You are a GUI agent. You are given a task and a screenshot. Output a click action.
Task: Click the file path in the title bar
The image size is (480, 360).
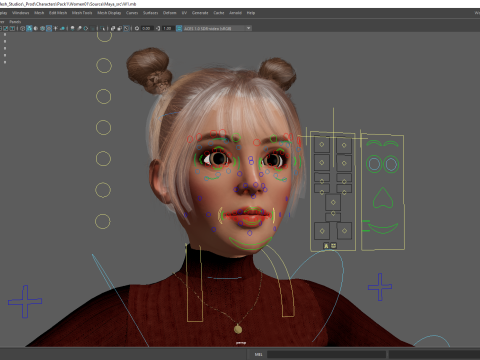point(68,4)
